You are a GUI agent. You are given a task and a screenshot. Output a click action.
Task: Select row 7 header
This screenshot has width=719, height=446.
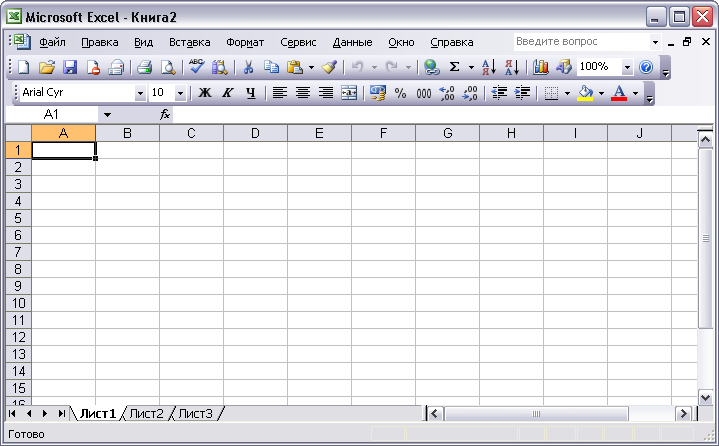(x=18, y=252)
